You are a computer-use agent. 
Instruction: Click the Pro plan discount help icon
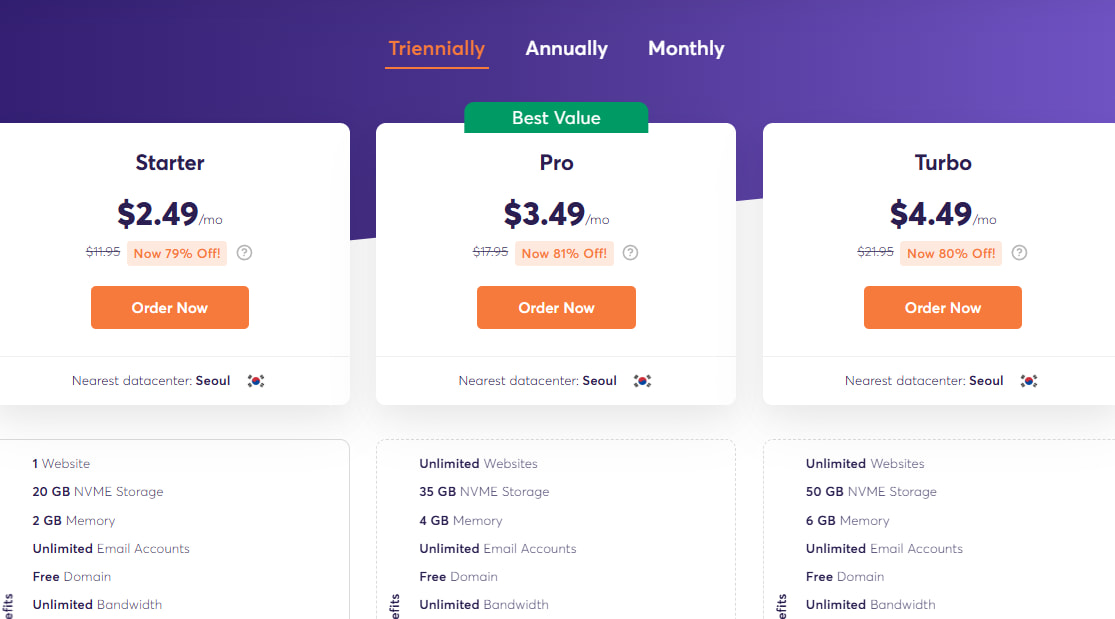pos(631,253)
